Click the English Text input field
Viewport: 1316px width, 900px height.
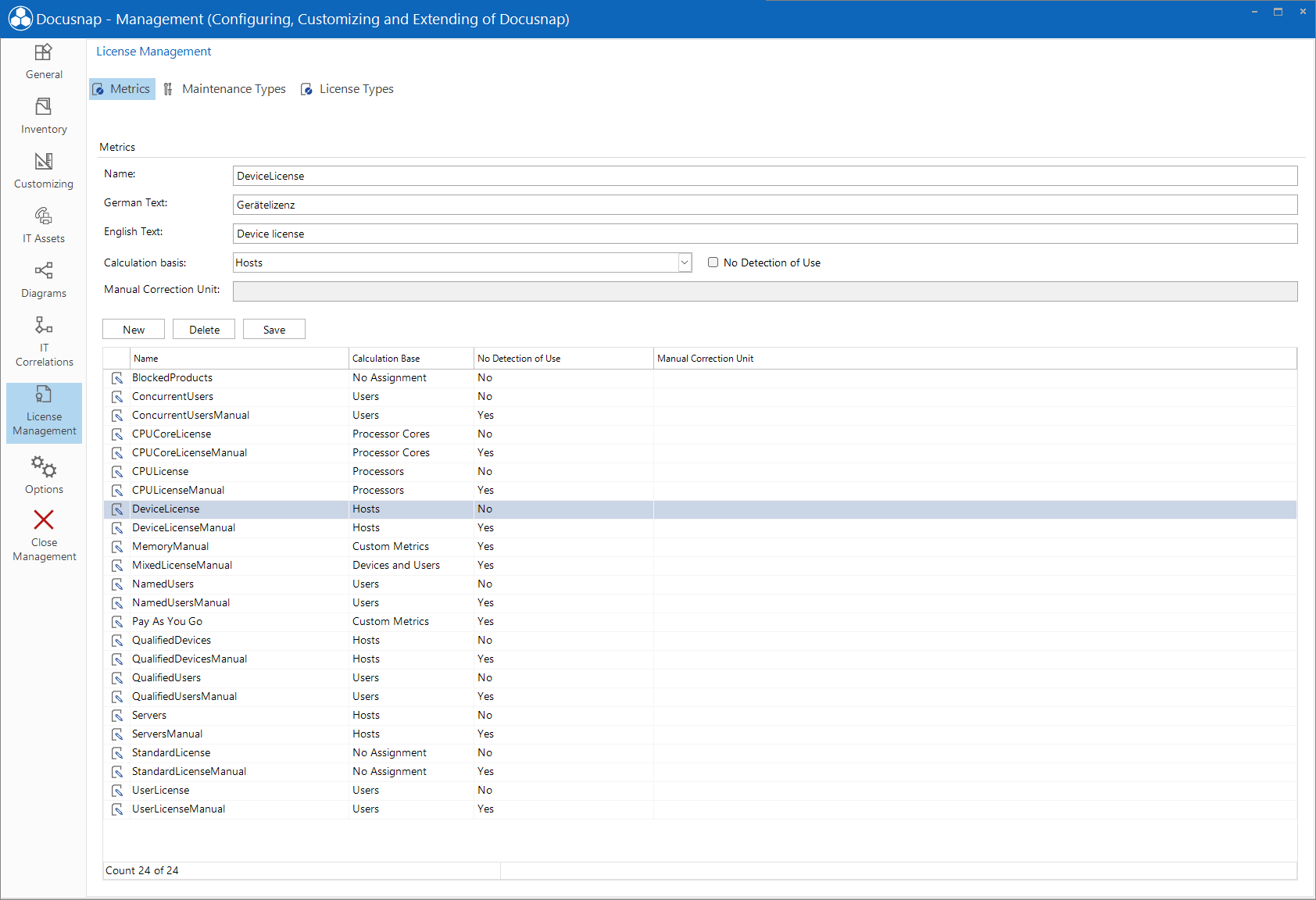pyautogui.click(x=765, y=234)
